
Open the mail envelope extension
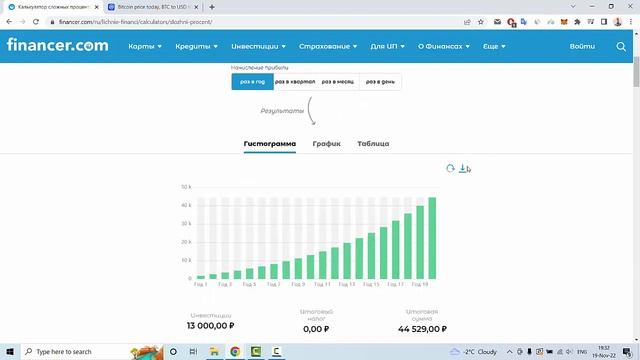click(x=497, y=22)
